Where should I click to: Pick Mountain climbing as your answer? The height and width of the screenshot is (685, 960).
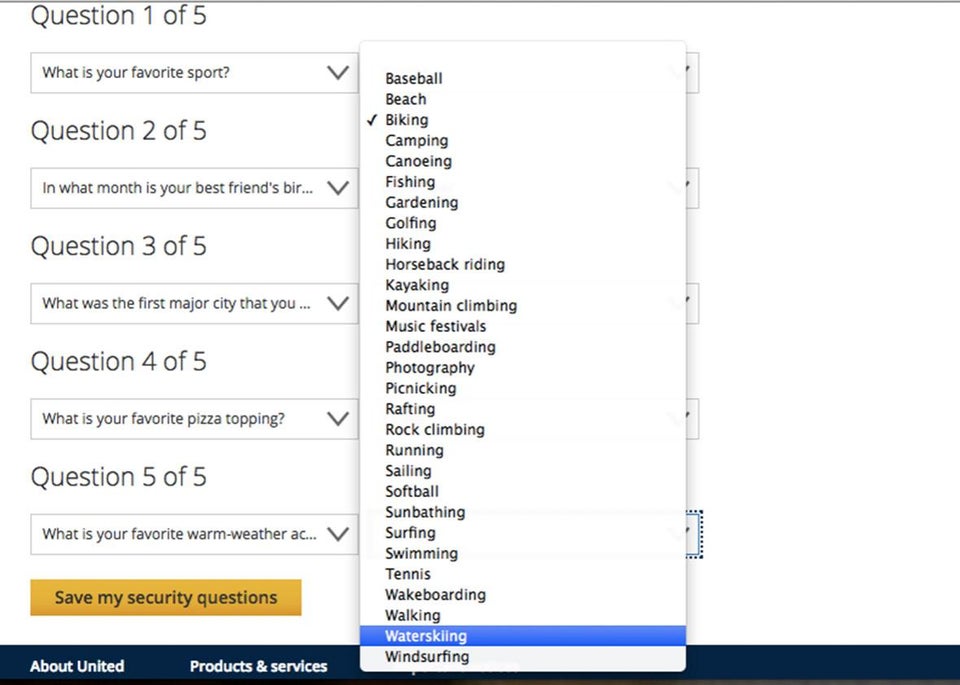click(x=450, y=306)
